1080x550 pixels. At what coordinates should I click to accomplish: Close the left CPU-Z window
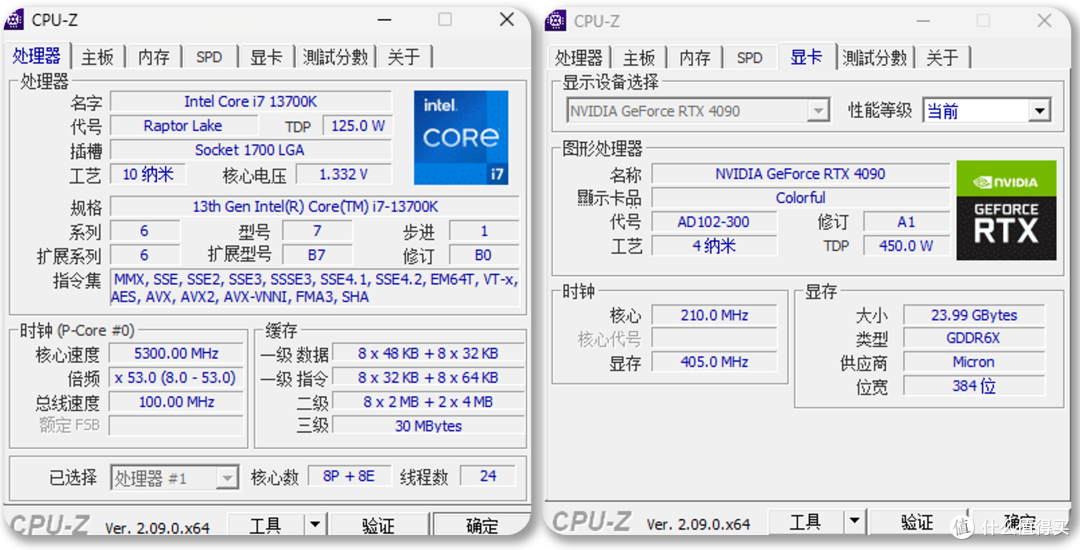[507, 20]
